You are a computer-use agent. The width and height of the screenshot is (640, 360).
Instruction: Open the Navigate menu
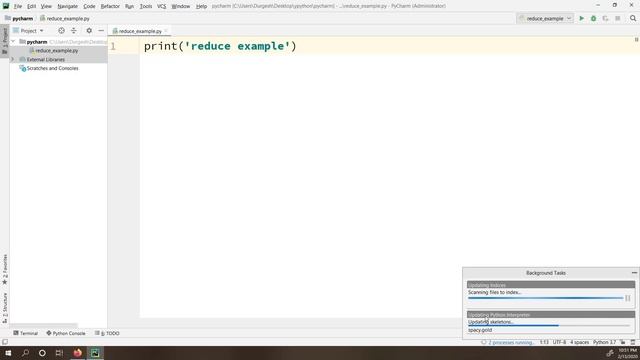click(x=67, y=6)
